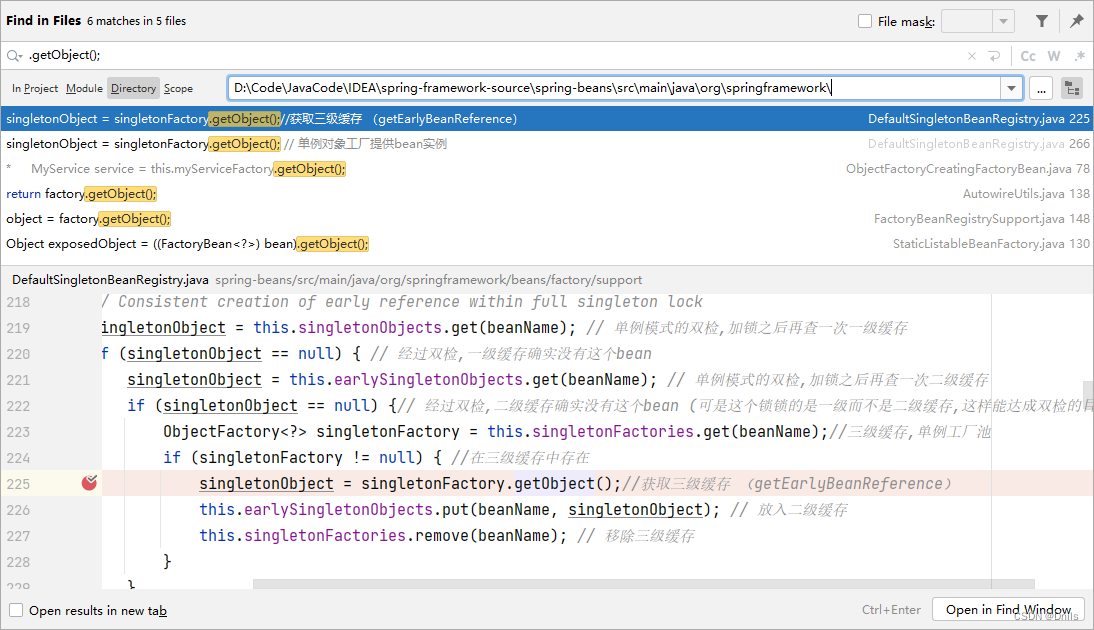Select result FactoryBeanRegistrySupport.java 148
Image resolution: width=1094 pixels, height=630 pixels.
547,219
